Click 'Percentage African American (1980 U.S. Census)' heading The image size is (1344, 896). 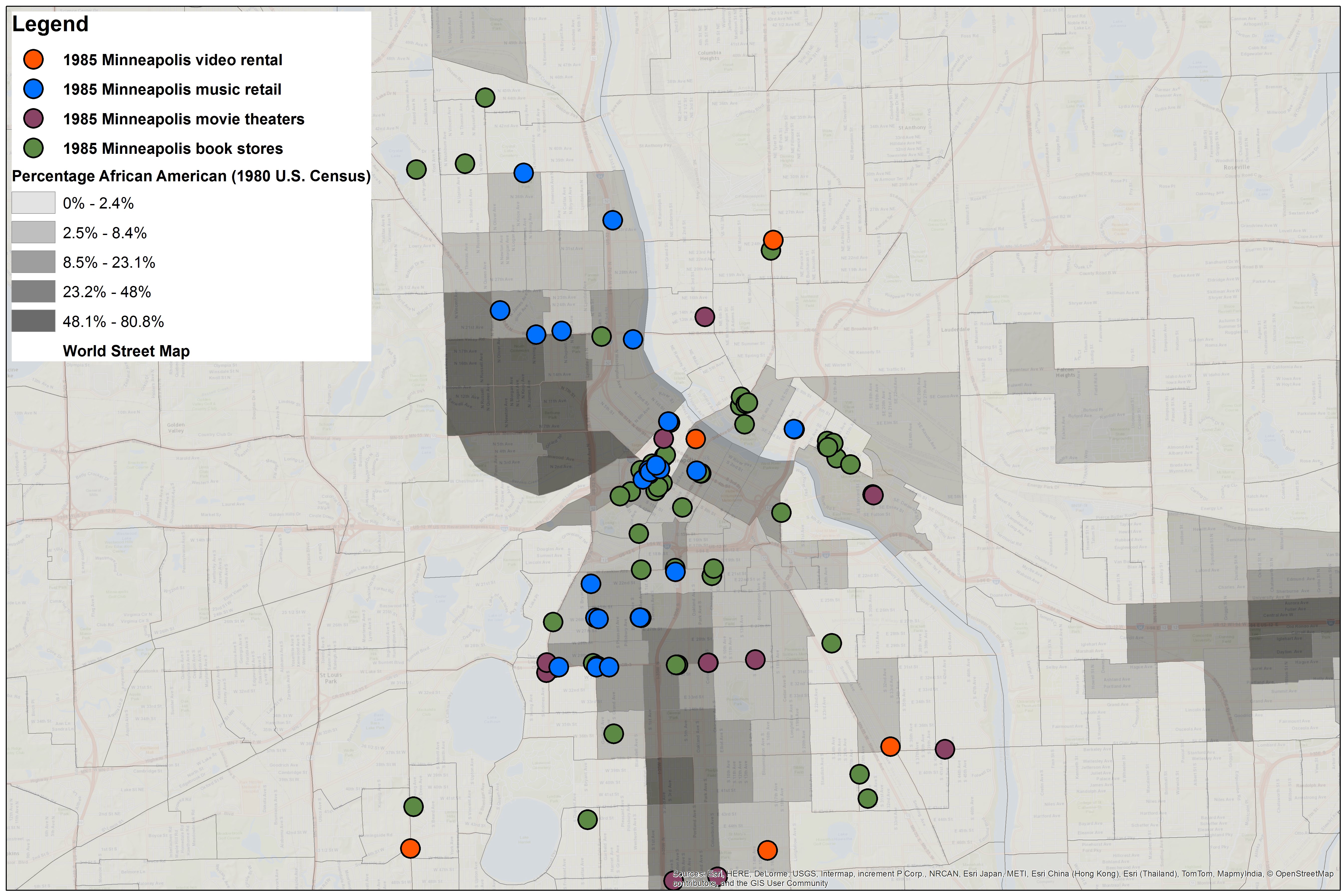(192, 176)
